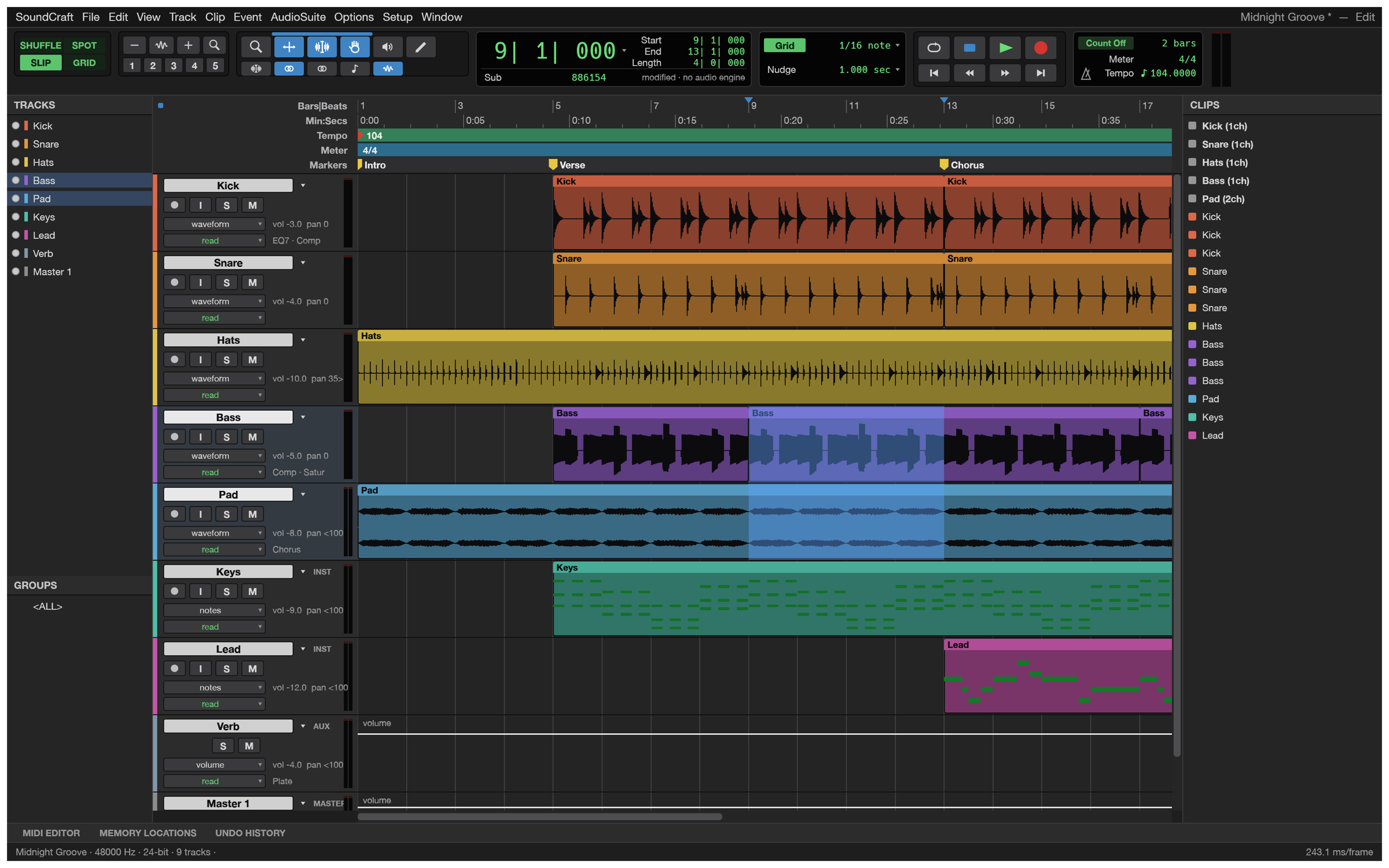
Task: Click the Verb track volume automation line
Action: (765, 733)
